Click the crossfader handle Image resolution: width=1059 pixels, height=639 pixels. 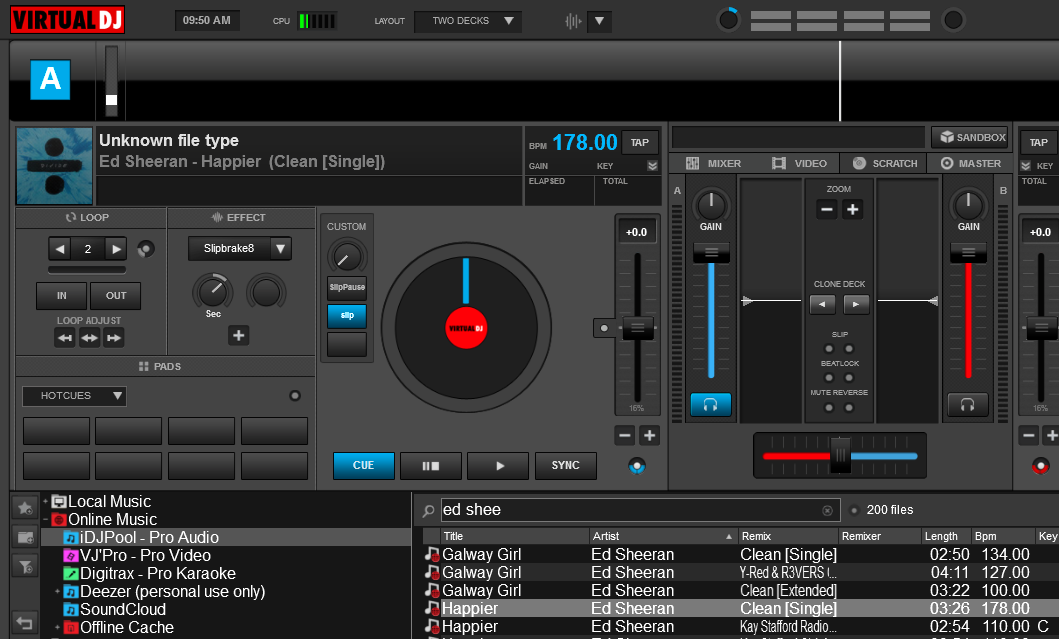(x=840, y=455)
